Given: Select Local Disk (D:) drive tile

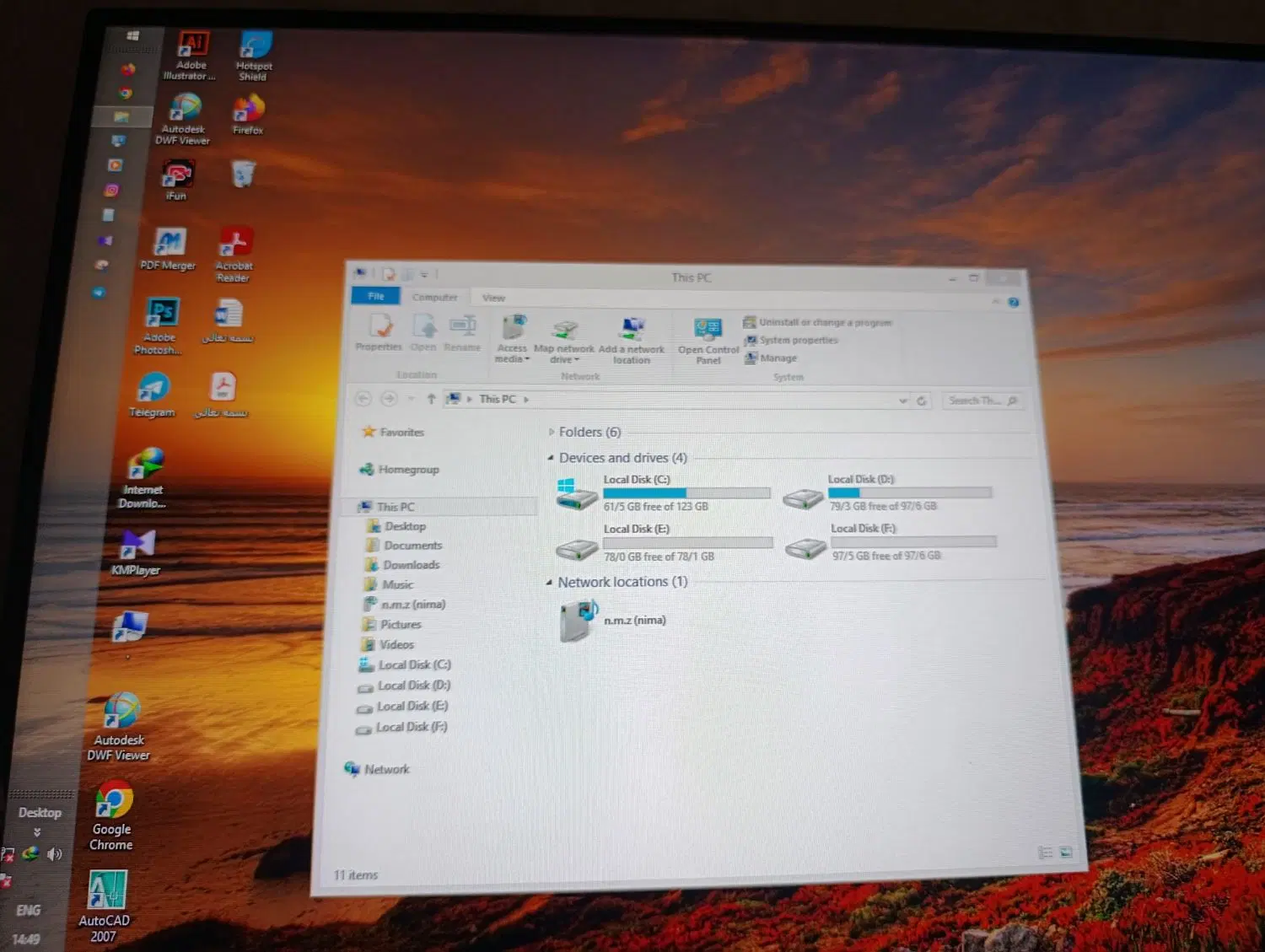Looking at the screenshot, I should [887, 492].
